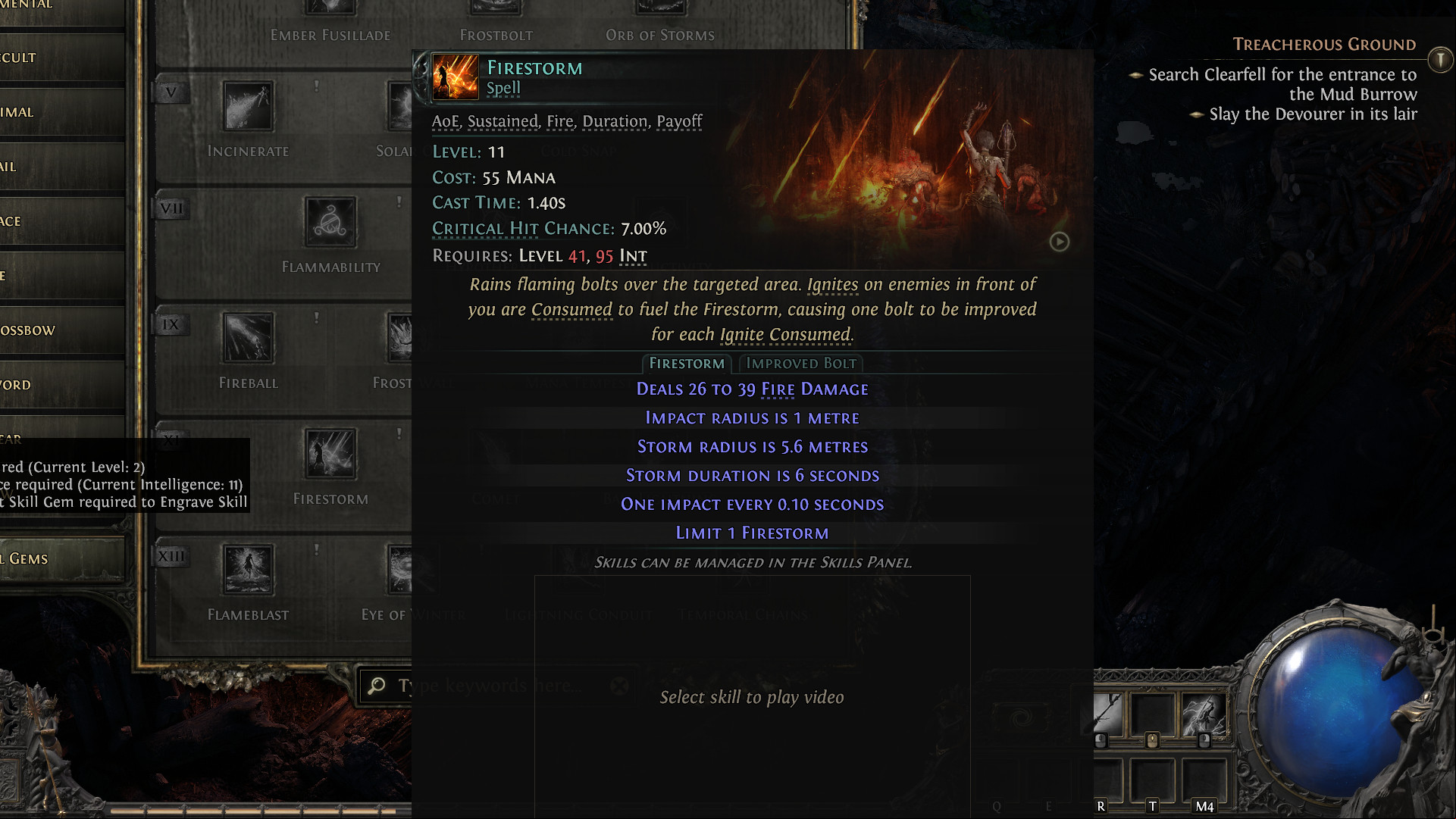The image size is (1456, 819).
Task: Open the Gems category button
Action: coord(62,559)
